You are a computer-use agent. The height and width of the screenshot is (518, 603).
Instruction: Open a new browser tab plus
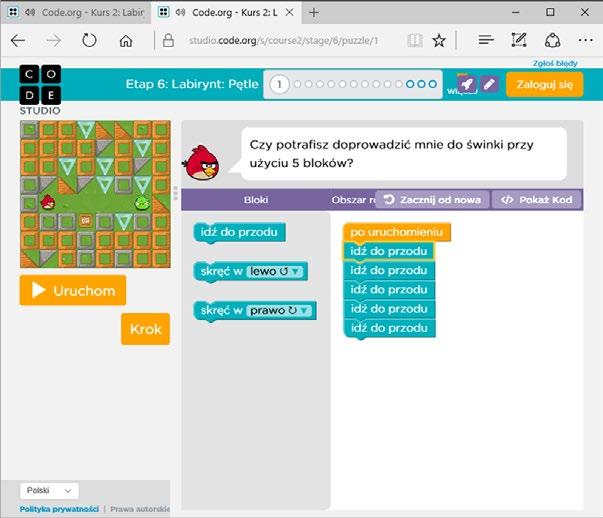[x=314, y=13]
